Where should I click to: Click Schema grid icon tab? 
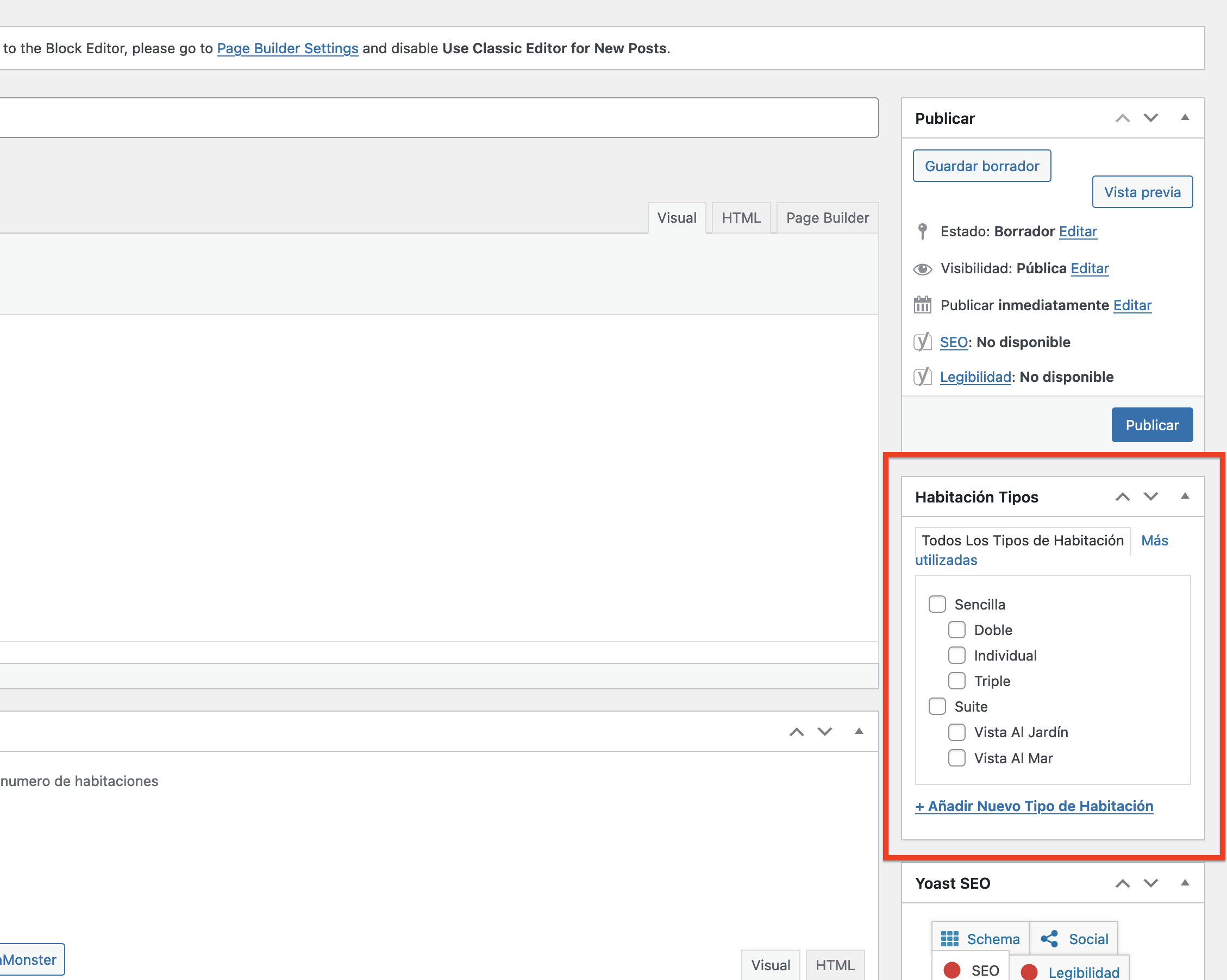pos(980,939)
